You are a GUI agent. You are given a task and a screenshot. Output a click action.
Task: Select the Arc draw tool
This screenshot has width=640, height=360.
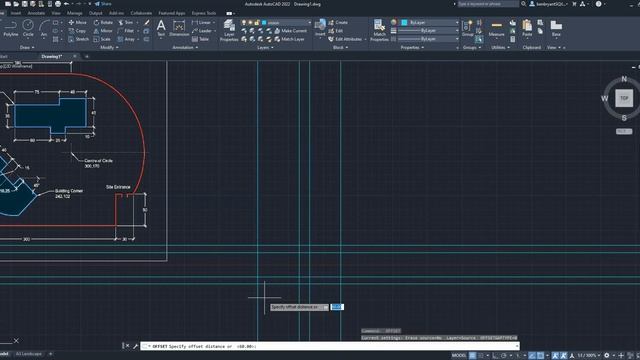point(44,28)
